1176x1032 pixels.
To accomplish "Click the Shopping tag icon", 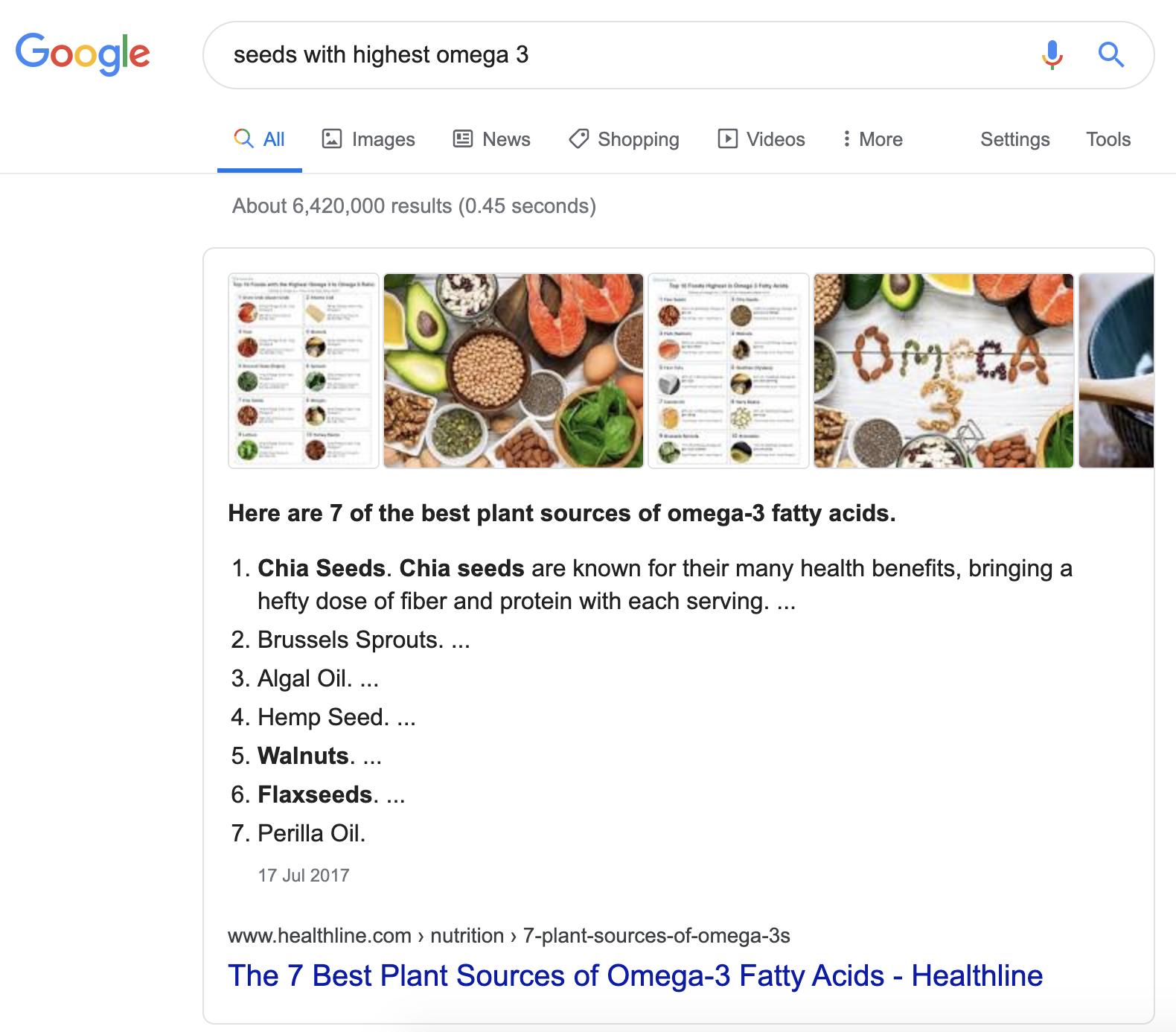I will [578, 139].
